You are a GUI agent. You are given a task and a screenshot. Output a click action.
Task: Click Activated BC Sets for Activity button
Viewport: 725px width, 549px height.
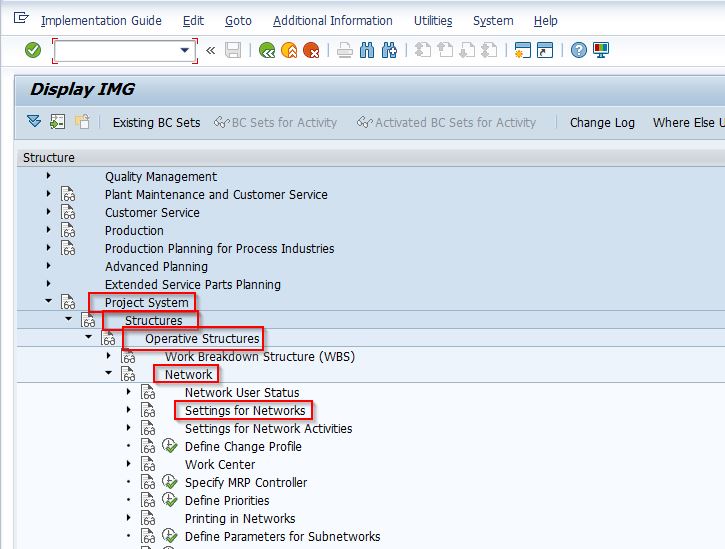[x=446, y=123]
